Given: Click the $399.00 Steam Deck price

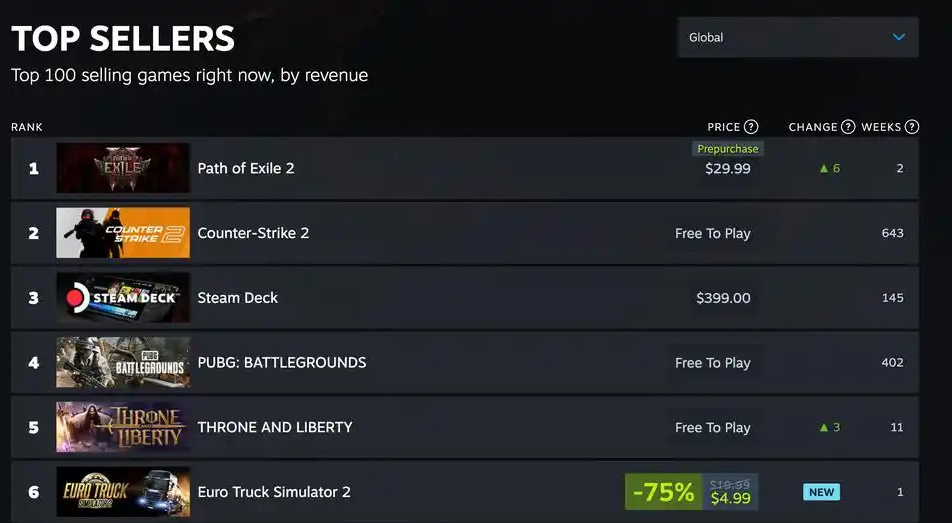Looking at the screenshot, I should tap(723, 298).
